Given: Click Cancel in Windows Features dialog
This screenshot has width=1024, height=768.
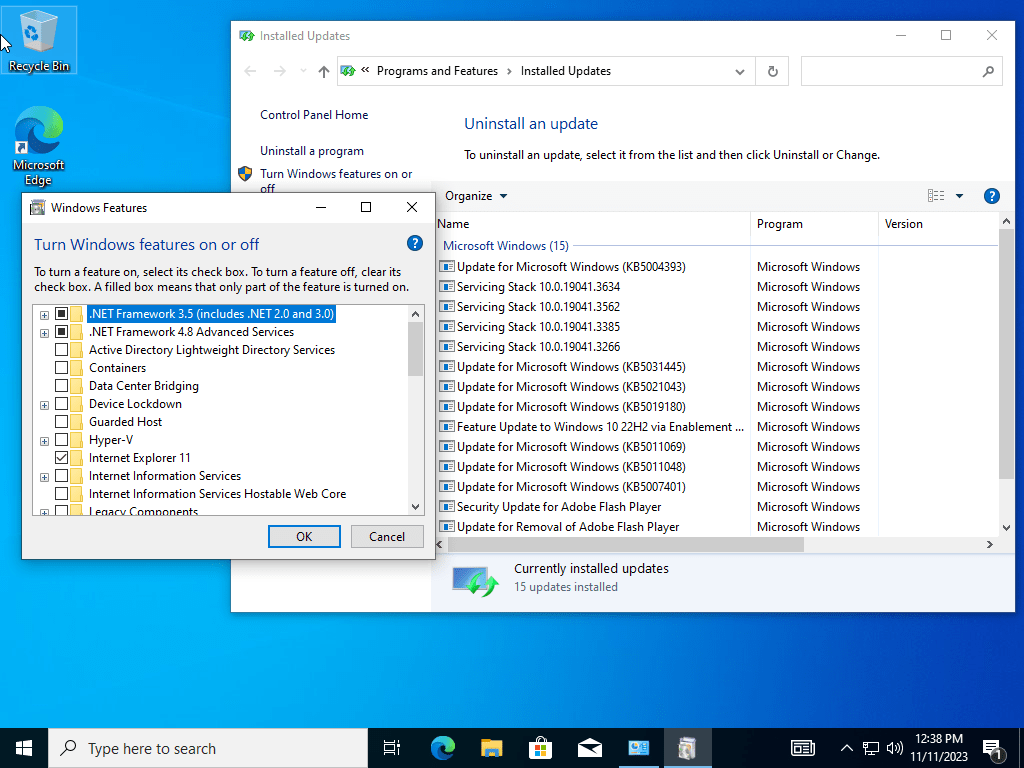Looking at the screenshot, I should (387, 537).
